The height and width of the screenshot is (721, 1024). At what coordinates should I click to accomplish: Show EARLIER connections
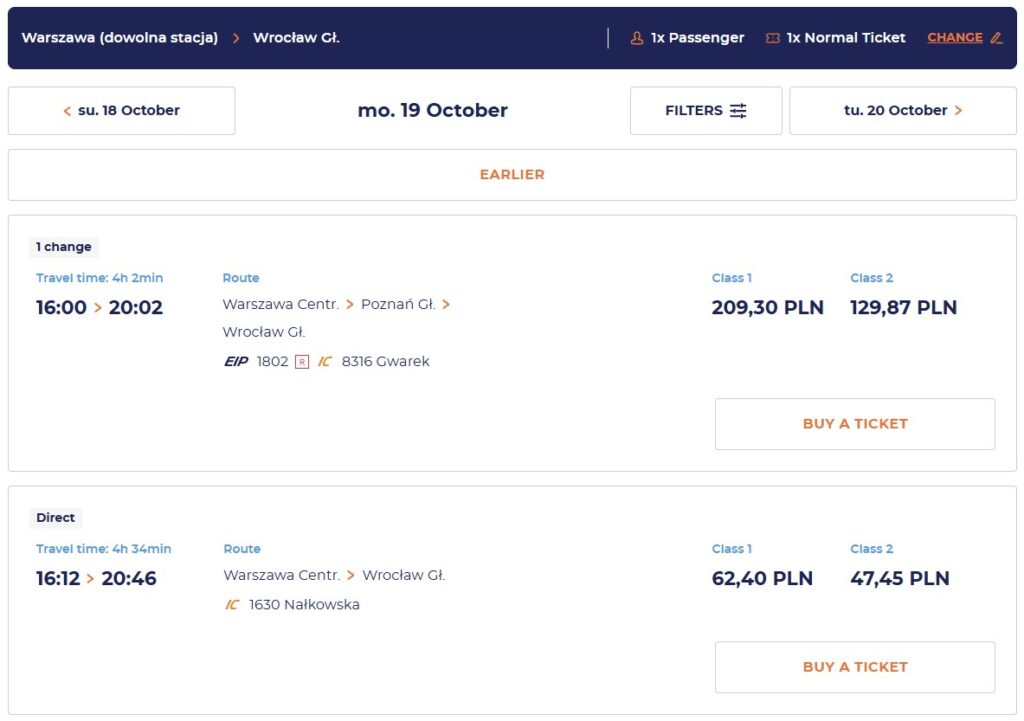(x=512, y=174)
